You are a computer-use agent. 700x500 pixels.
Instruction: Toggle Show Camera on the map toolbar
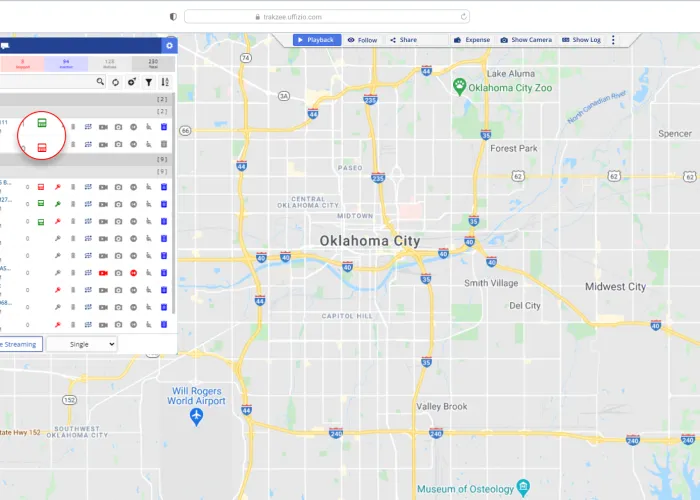pyautogui.click(x=526, y=40)
